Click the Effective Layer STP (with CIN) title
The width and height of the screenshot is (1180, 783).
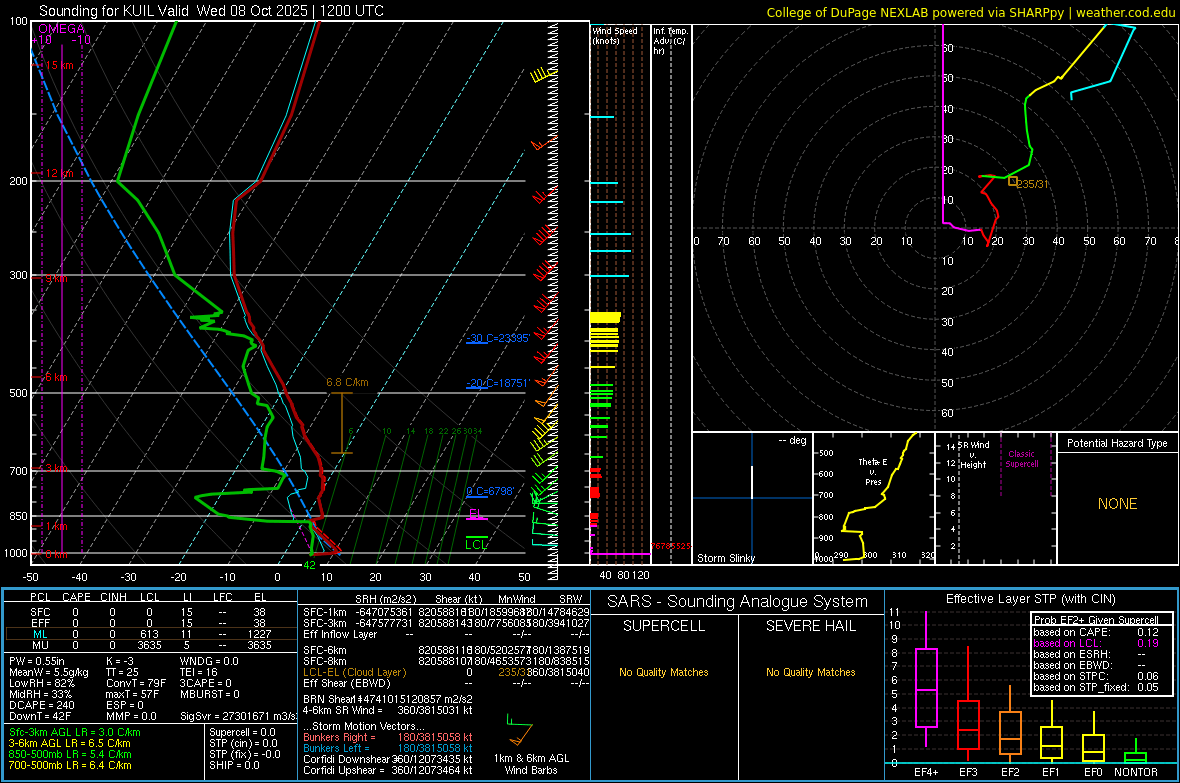pos(1030,599)
